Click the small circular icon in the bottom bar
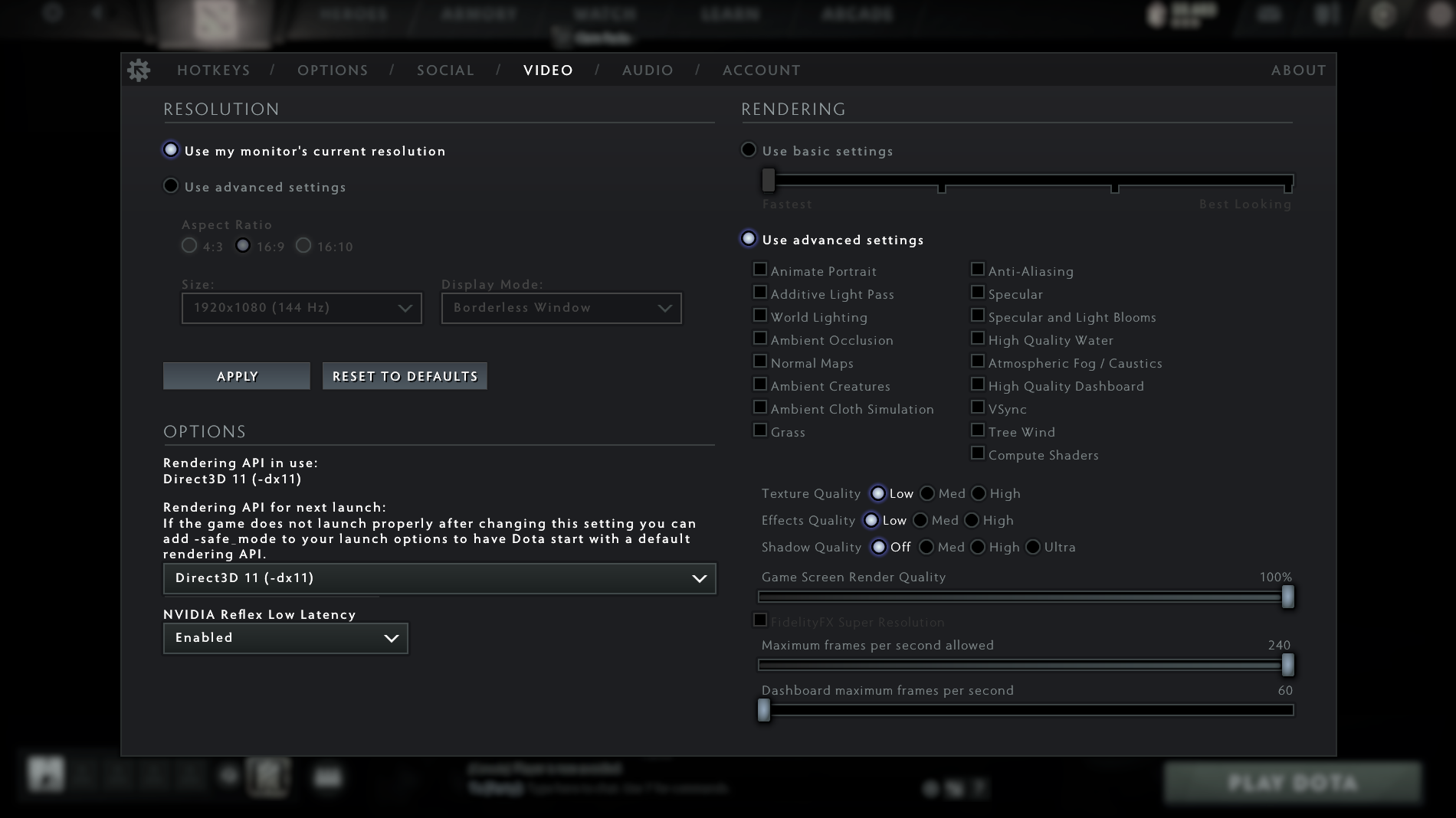 (227, 776)
